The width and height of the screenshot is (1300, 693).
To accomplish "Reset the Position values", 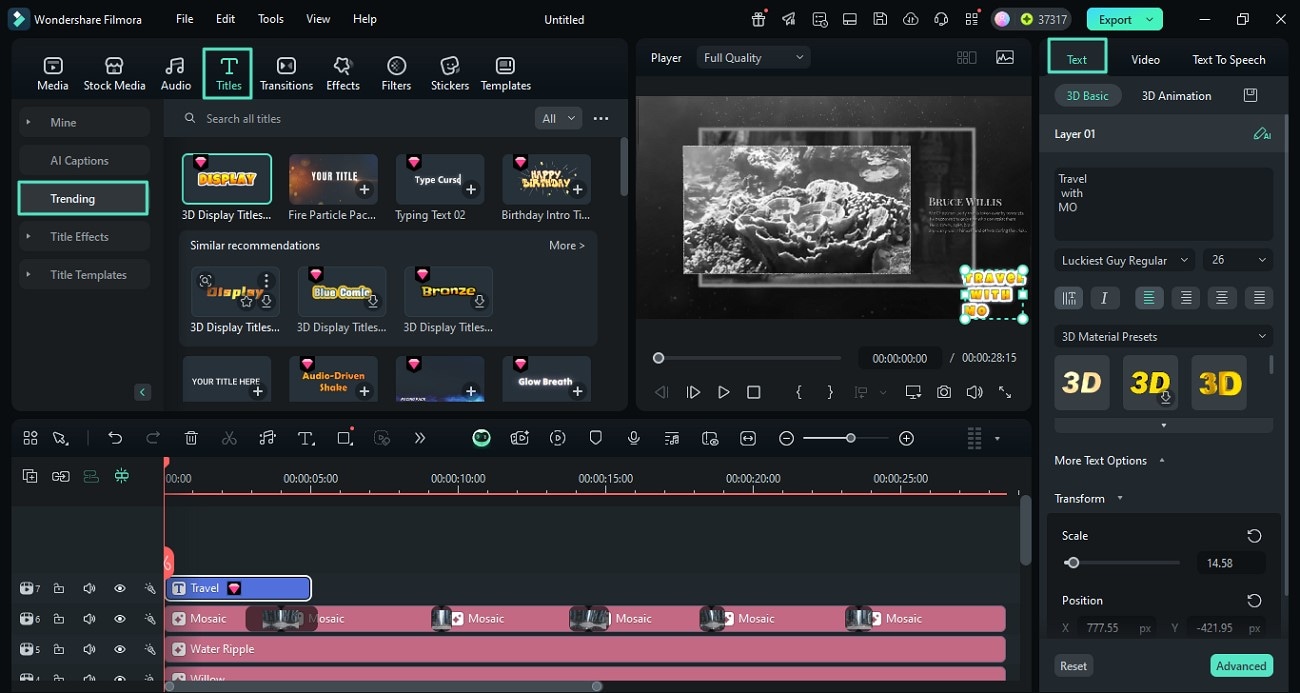I will point(1254,600).
